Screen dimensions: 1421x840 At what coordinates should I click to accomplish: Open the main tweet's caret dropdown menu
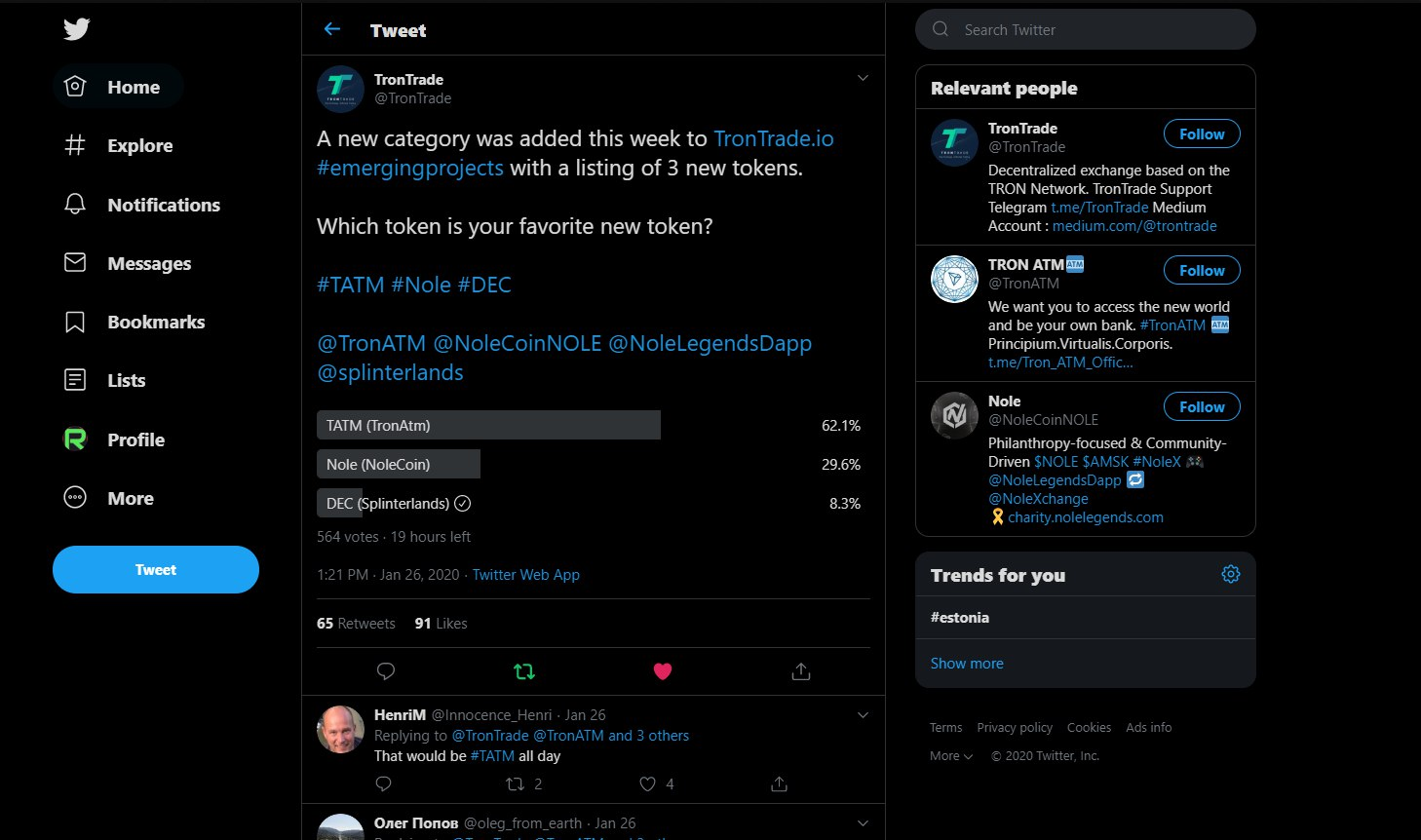coord(863,78)
